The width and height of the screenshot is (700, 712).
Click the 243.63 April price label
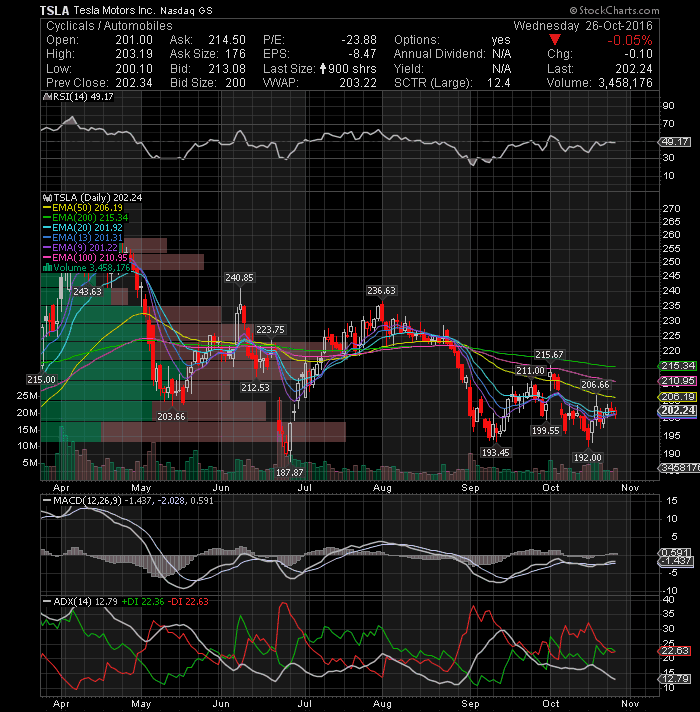(x=88, y=292)
